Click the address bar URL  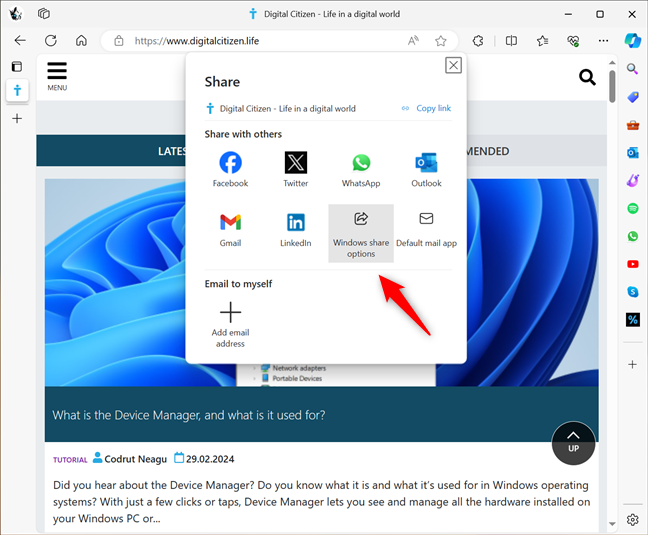pyautogui.click(x=197, y=41)
